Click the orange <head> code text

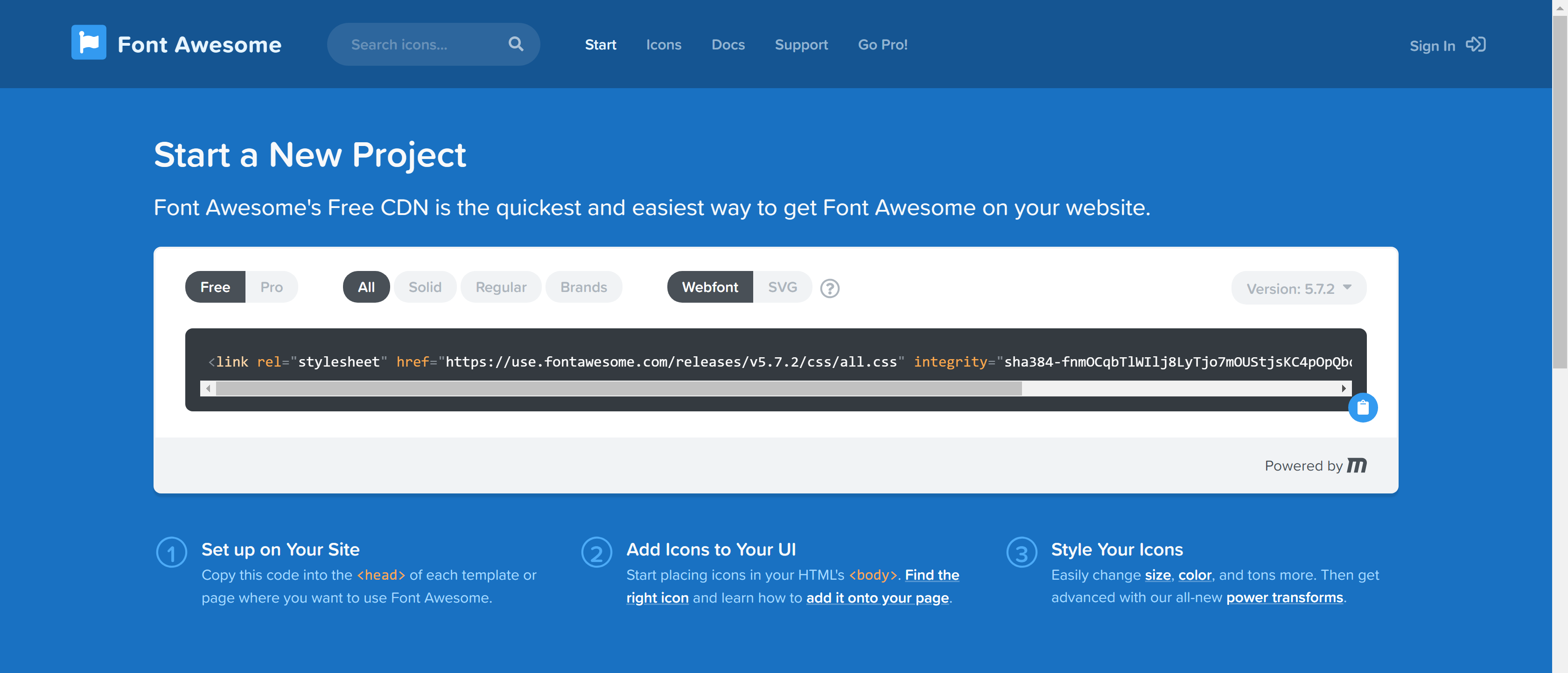[x=380, y=575]
